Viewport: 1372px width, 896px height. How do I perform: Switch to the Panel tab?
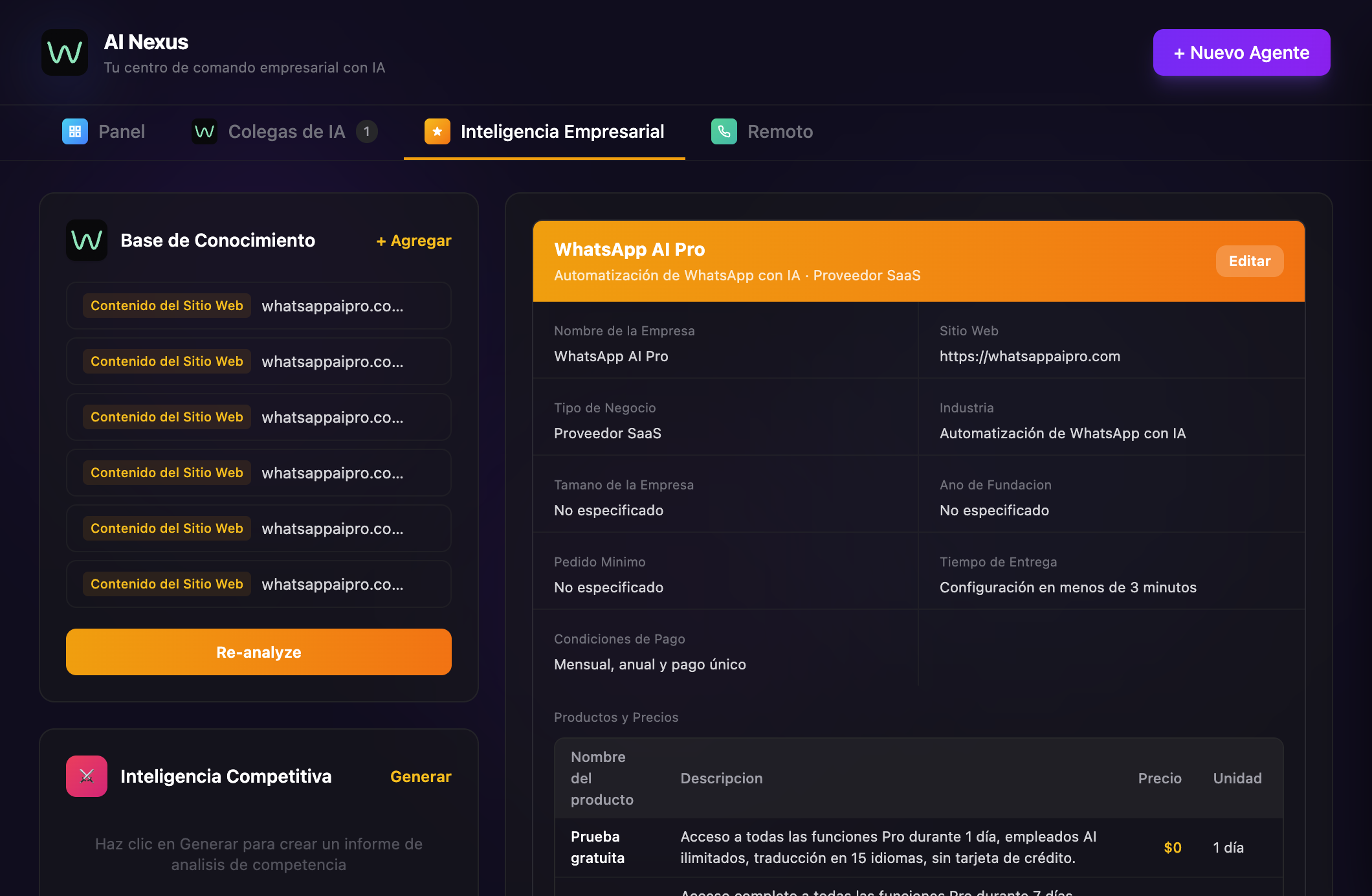[122, 131]
